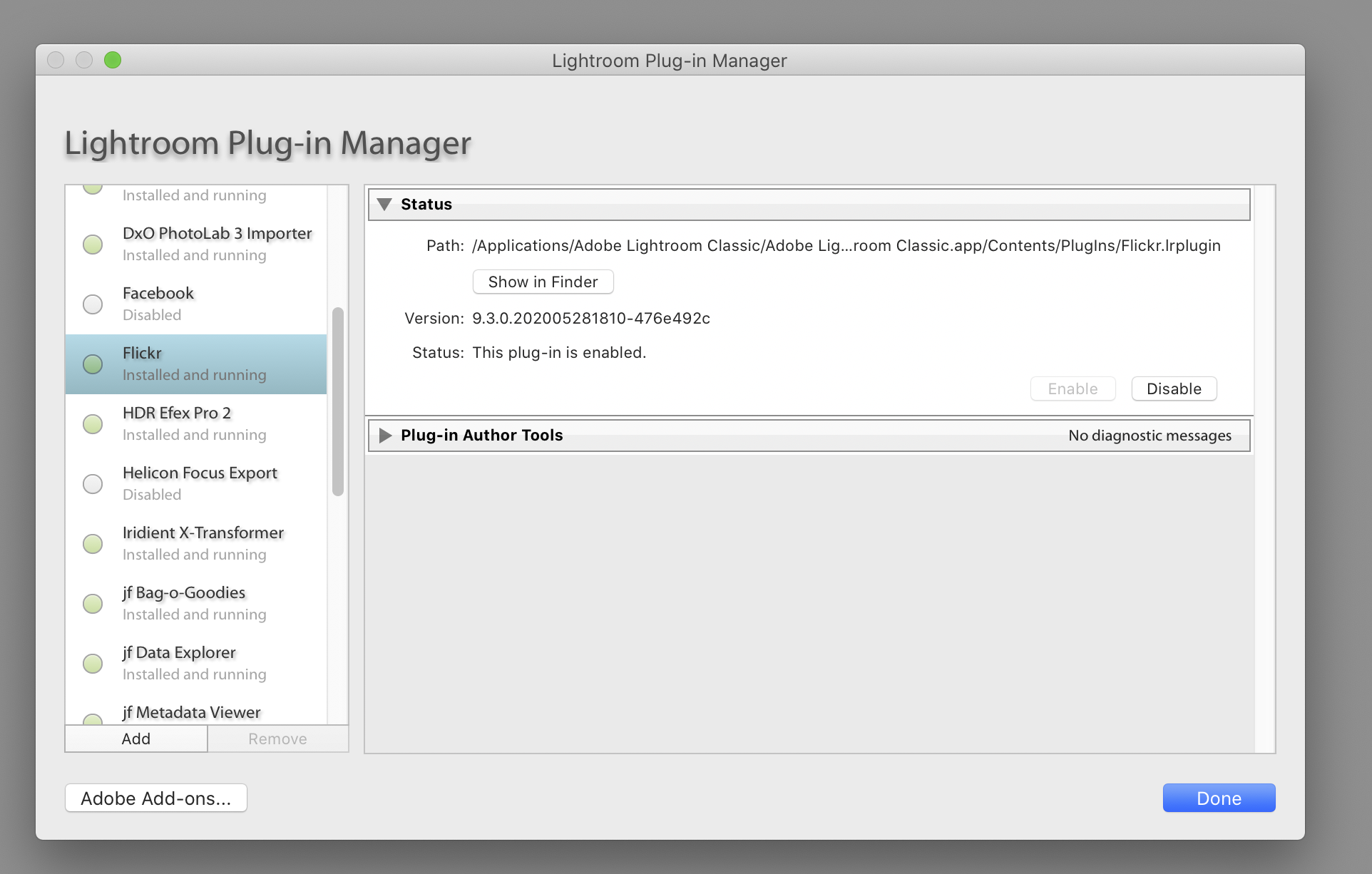Click Show in Finder
Image resolution: width=1372 pixels, height=874 pixels.
coord(543,282)
